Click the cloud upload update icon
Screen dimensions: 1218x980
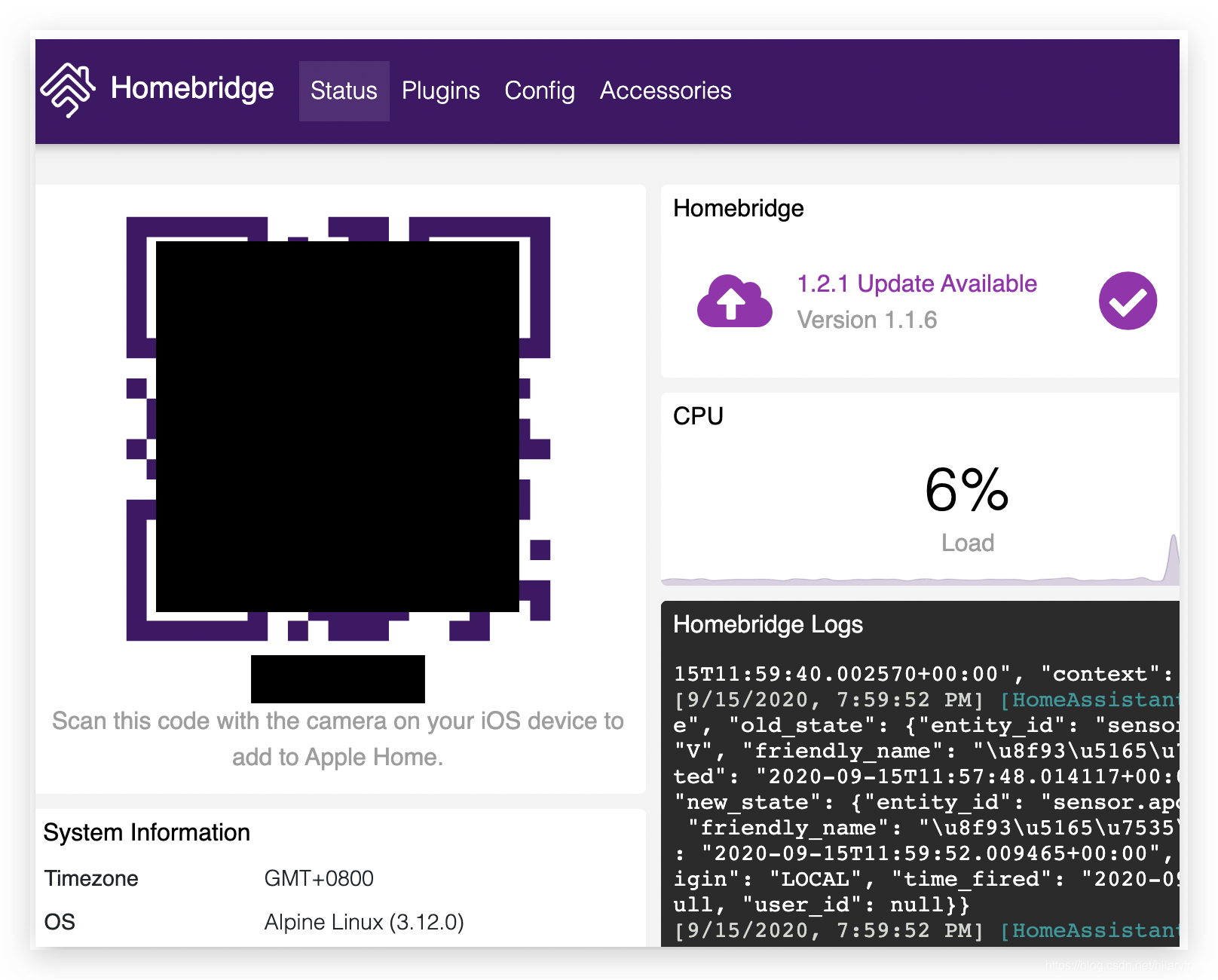coord(734,301)
